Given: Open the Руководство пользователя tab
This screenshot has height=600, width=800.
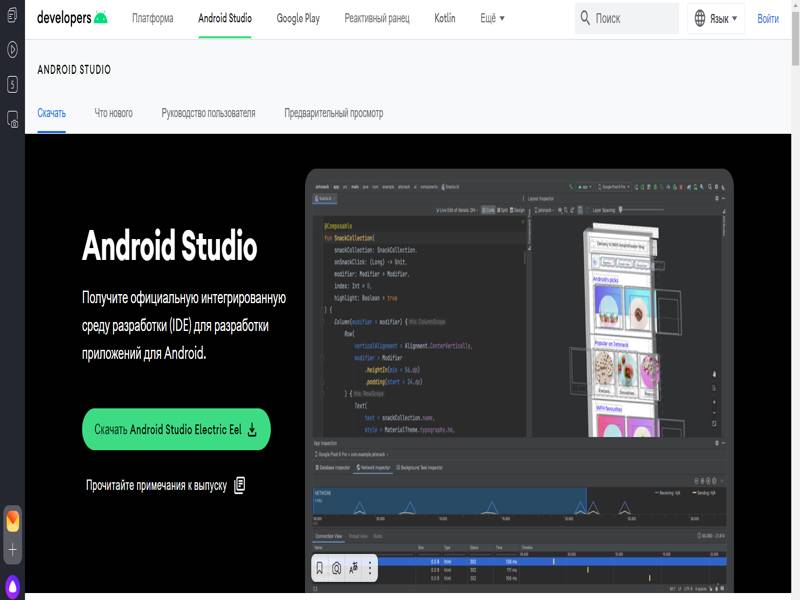Looking at the screenshot, I should click(208, 113).
